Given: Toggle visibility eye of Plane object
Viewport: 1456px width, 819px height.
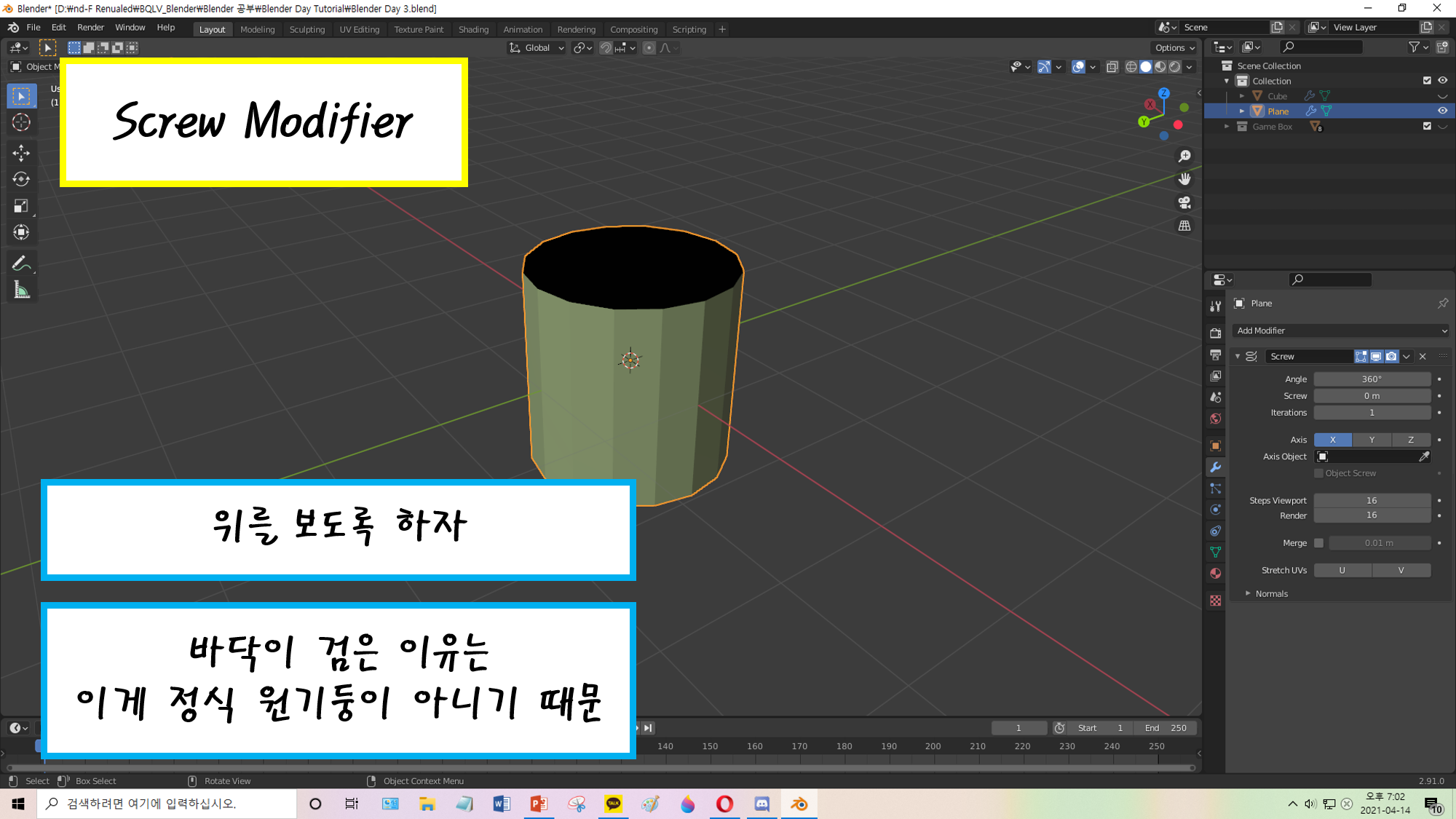Looking at the screenshot, I should [x=1442, y=111].
